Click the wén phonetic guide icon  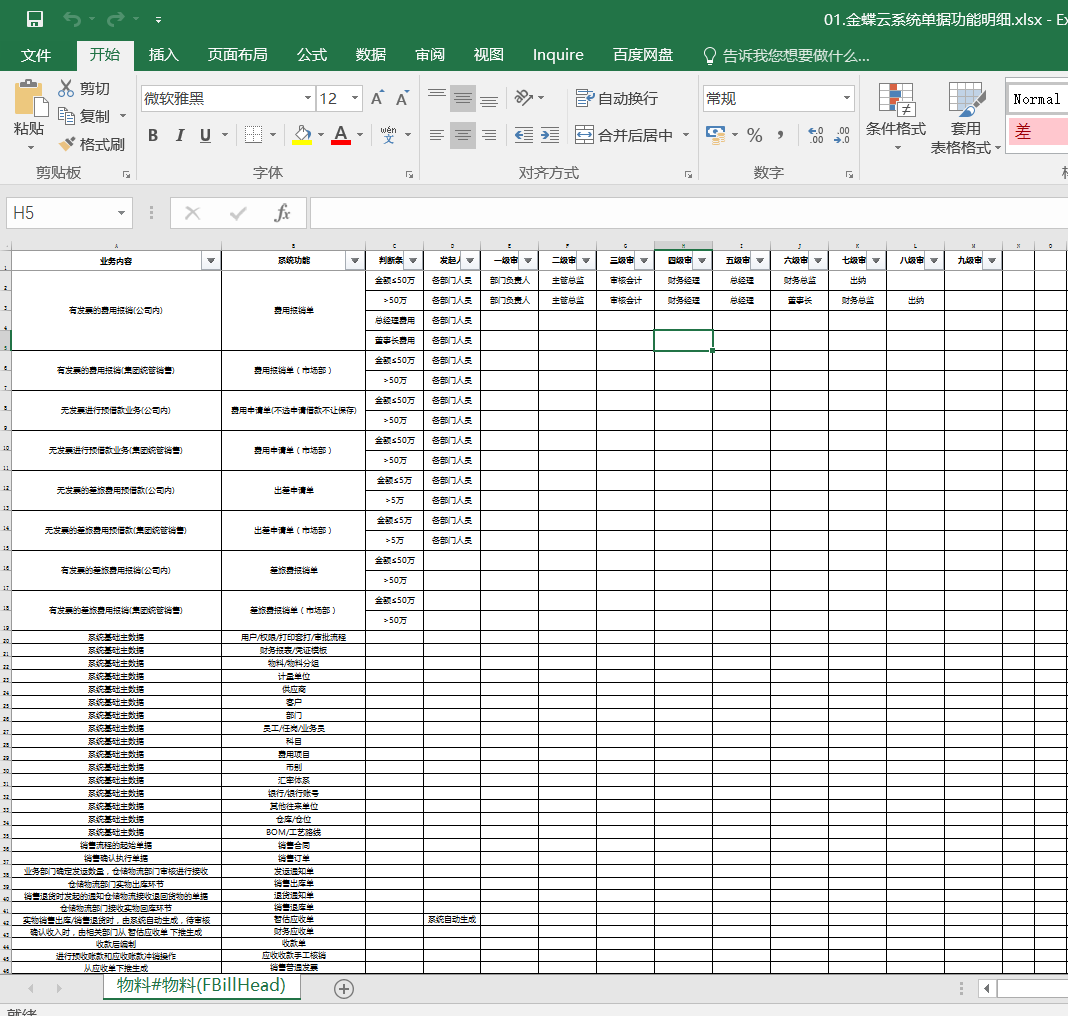(x=388, y=135)
